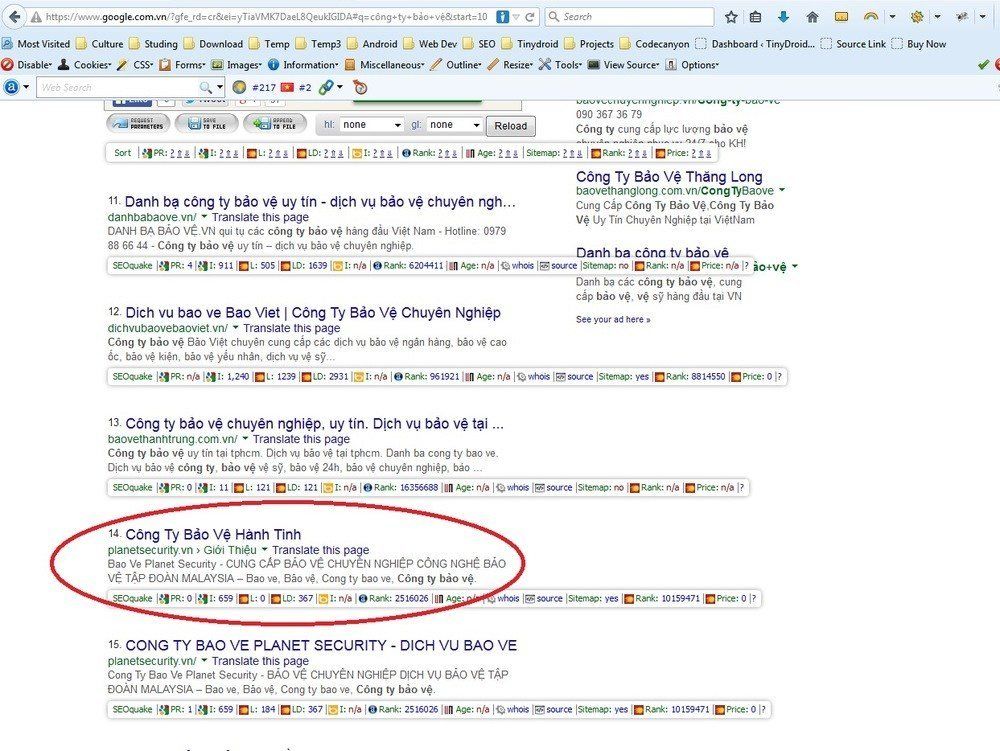Viewport: 1000px width, 751px height.
Task: Open the CSS menu in Web Developer toolbar
Action: 135,64
